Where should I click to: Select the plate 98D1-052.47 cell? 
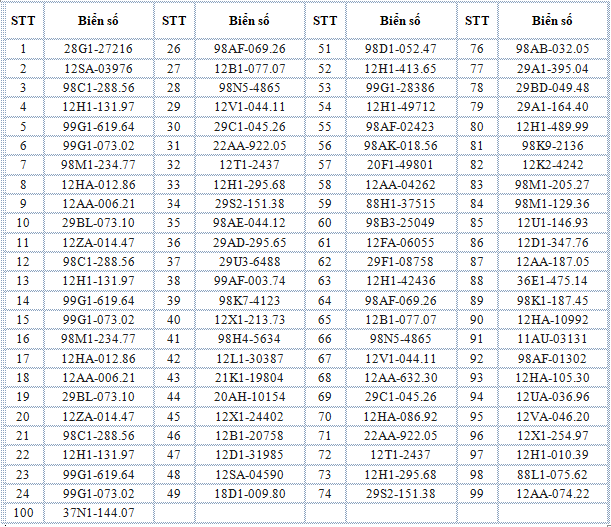(x=400, y=48)
